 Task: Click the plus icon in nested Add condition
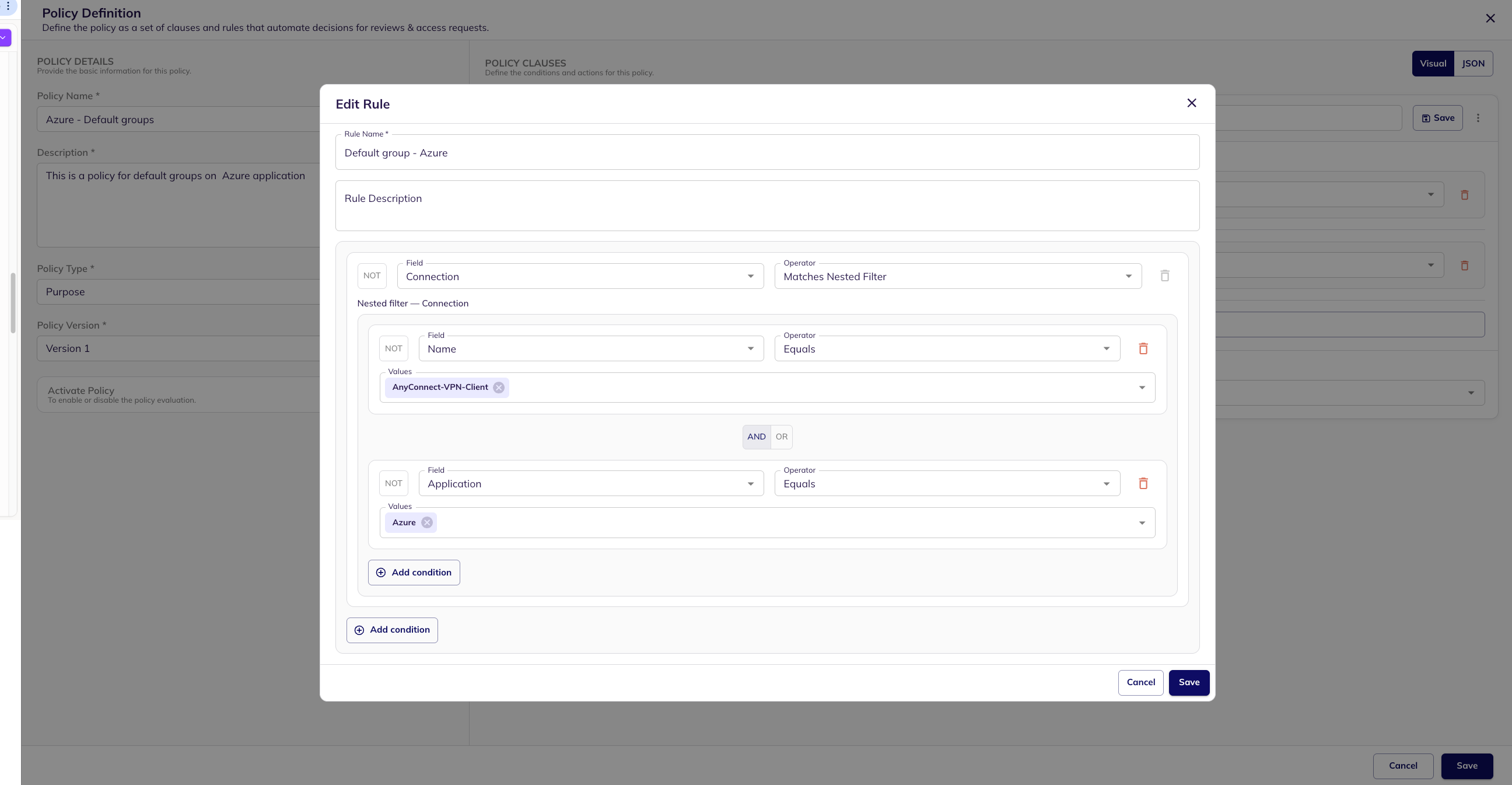381,573
